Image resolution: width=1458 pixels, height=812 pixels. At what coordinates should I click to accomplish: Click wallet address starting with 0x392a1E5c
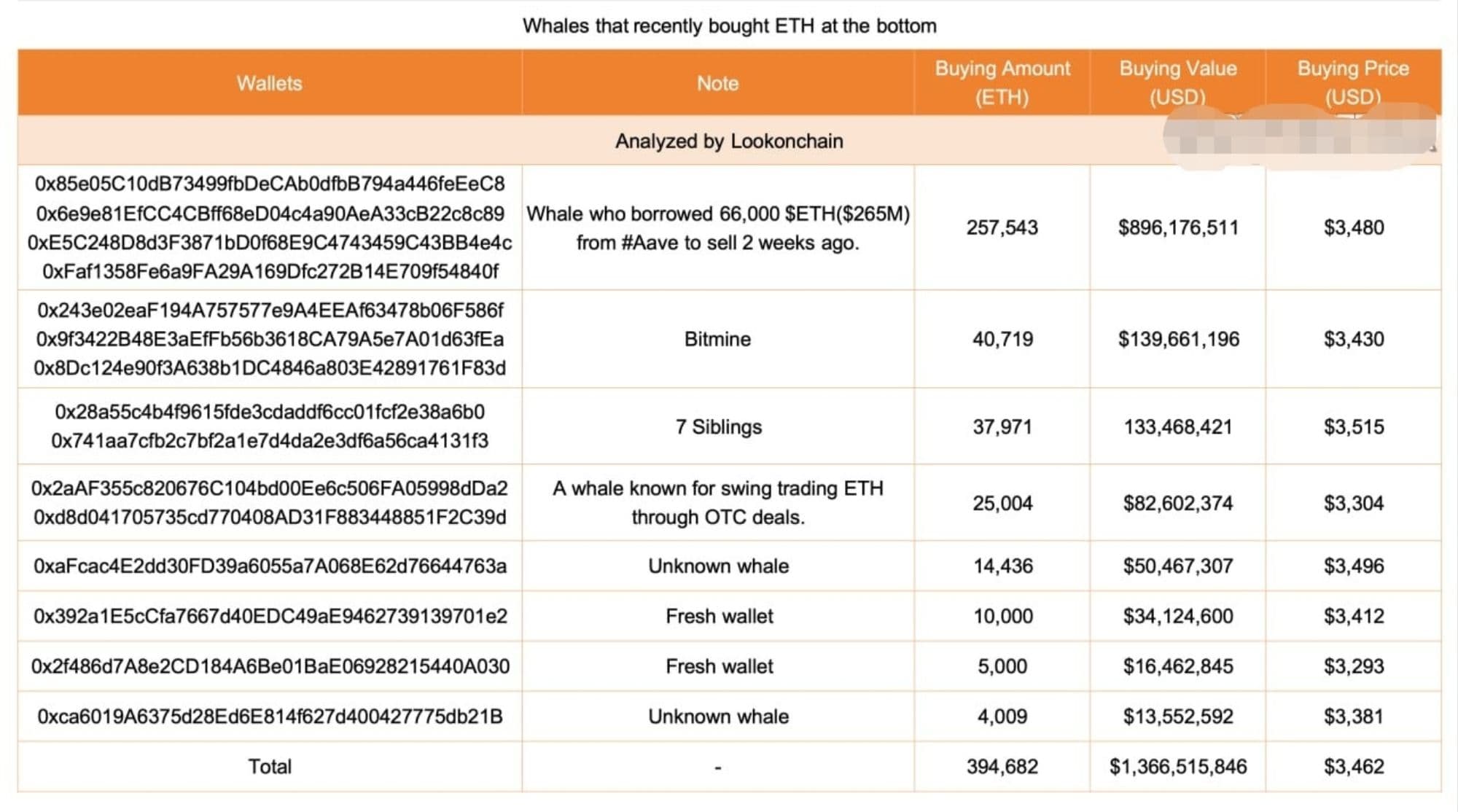pos(270,617)
